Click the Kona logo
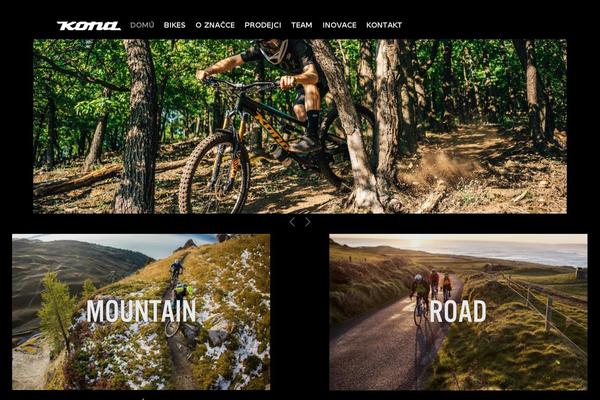This screenshot has height=400, width=600. (x=89, y=26)
